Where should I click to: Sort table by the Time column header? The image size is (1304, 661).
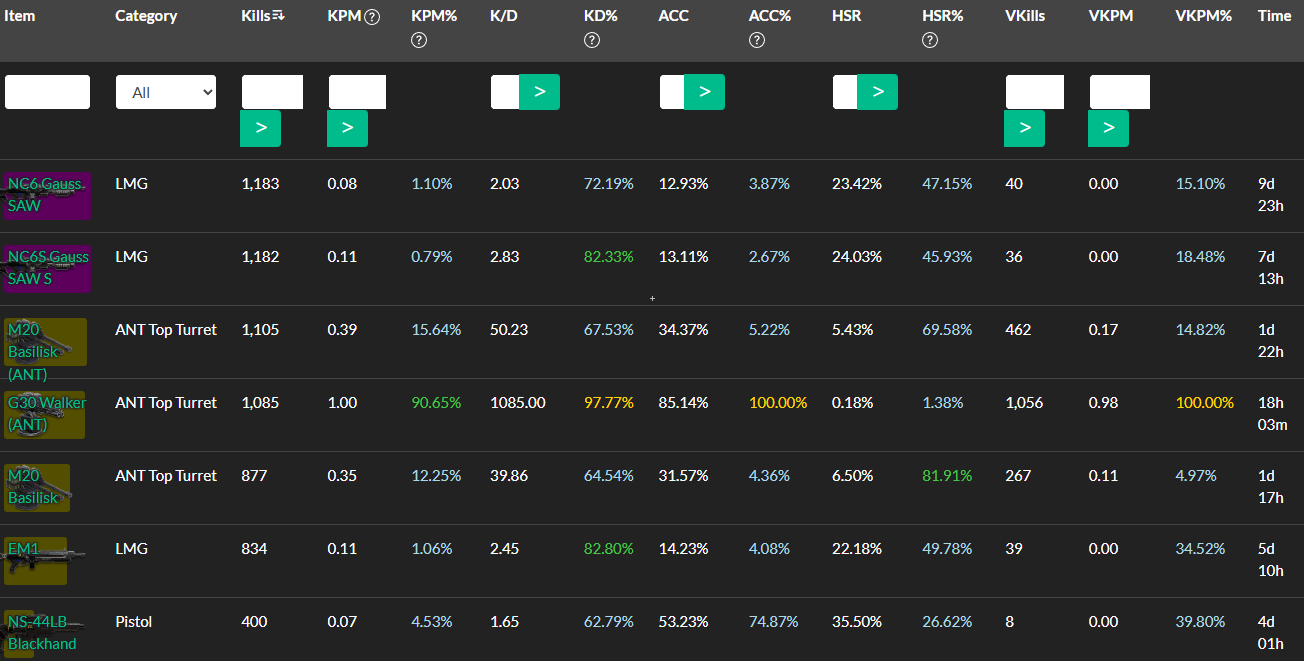(1275, 16)
